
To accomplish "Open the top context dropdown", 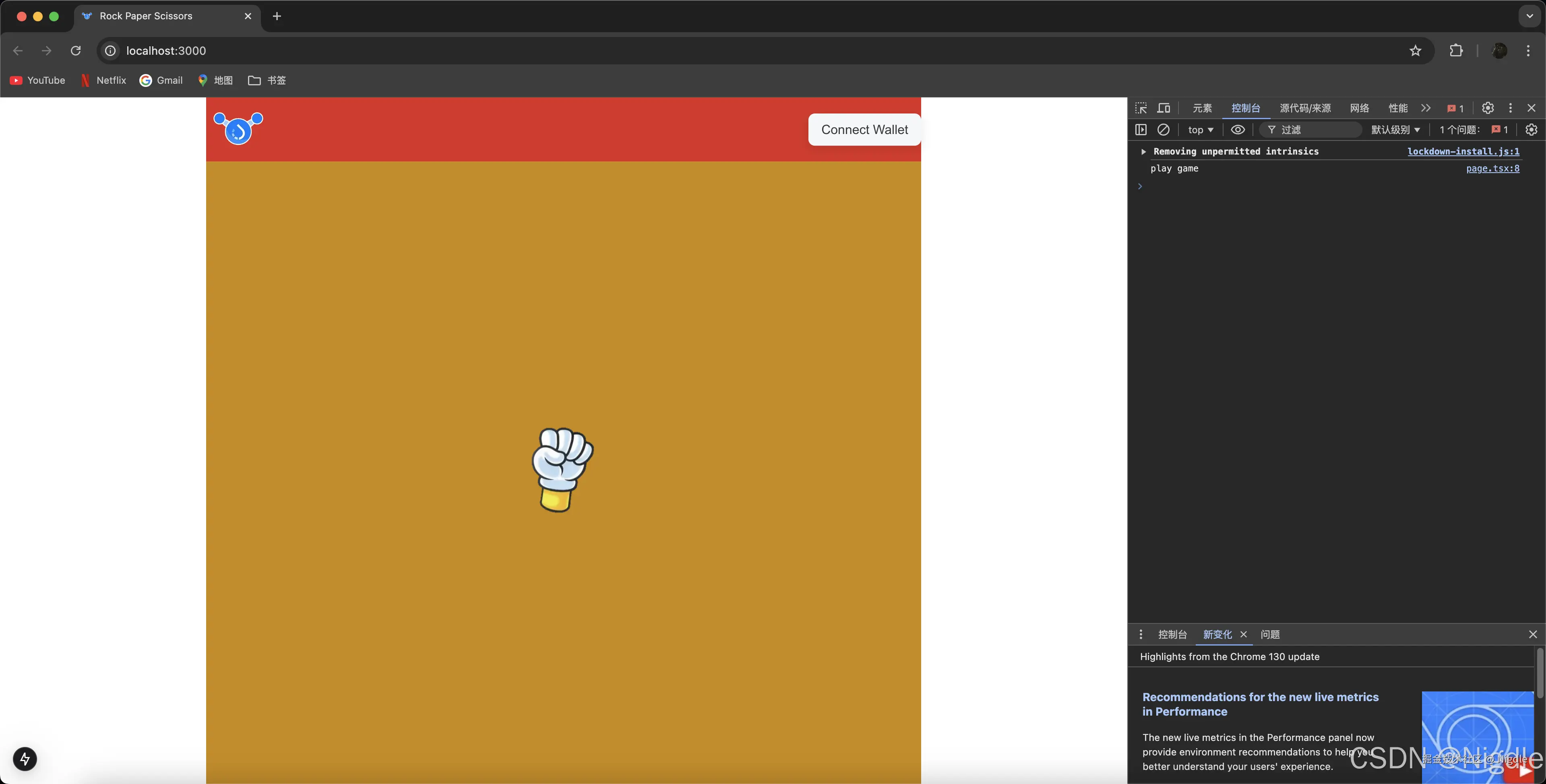I will [1200, 130].
